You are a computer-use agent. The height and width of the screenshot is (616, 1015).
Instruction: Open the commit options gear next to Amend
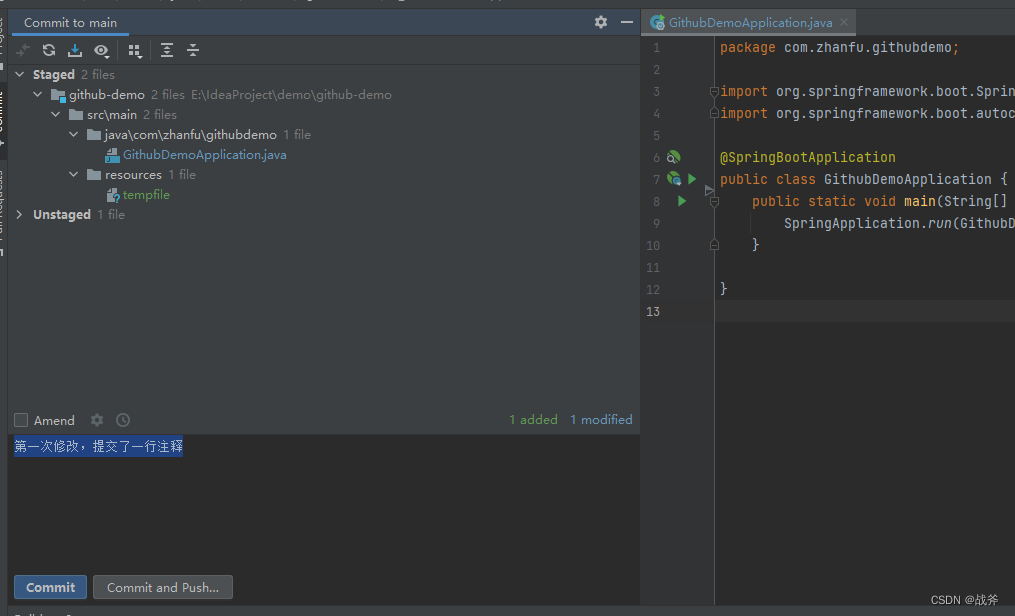coord(97,420)
